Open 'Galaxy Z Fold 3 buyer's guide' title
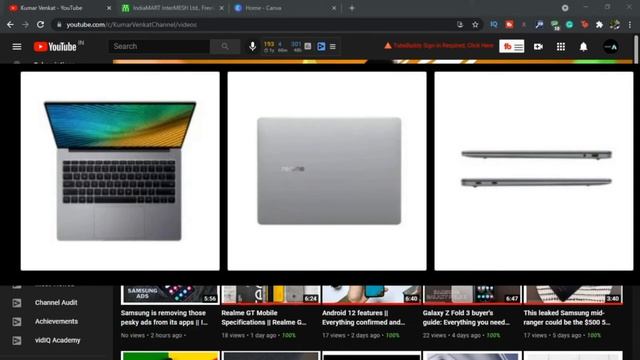 click(466, 318)
